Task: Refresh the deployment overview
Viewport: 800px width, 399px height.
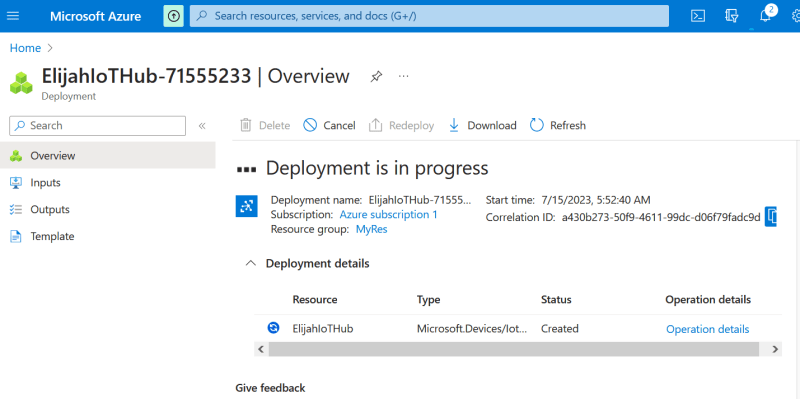Action: [558, 126]
